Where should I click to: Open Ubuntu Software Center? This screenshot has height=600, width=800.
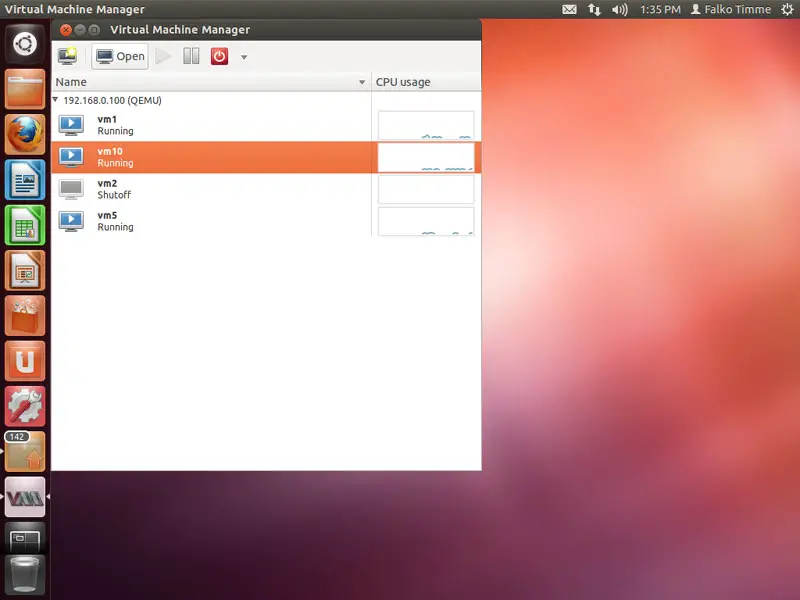[25, 315]
